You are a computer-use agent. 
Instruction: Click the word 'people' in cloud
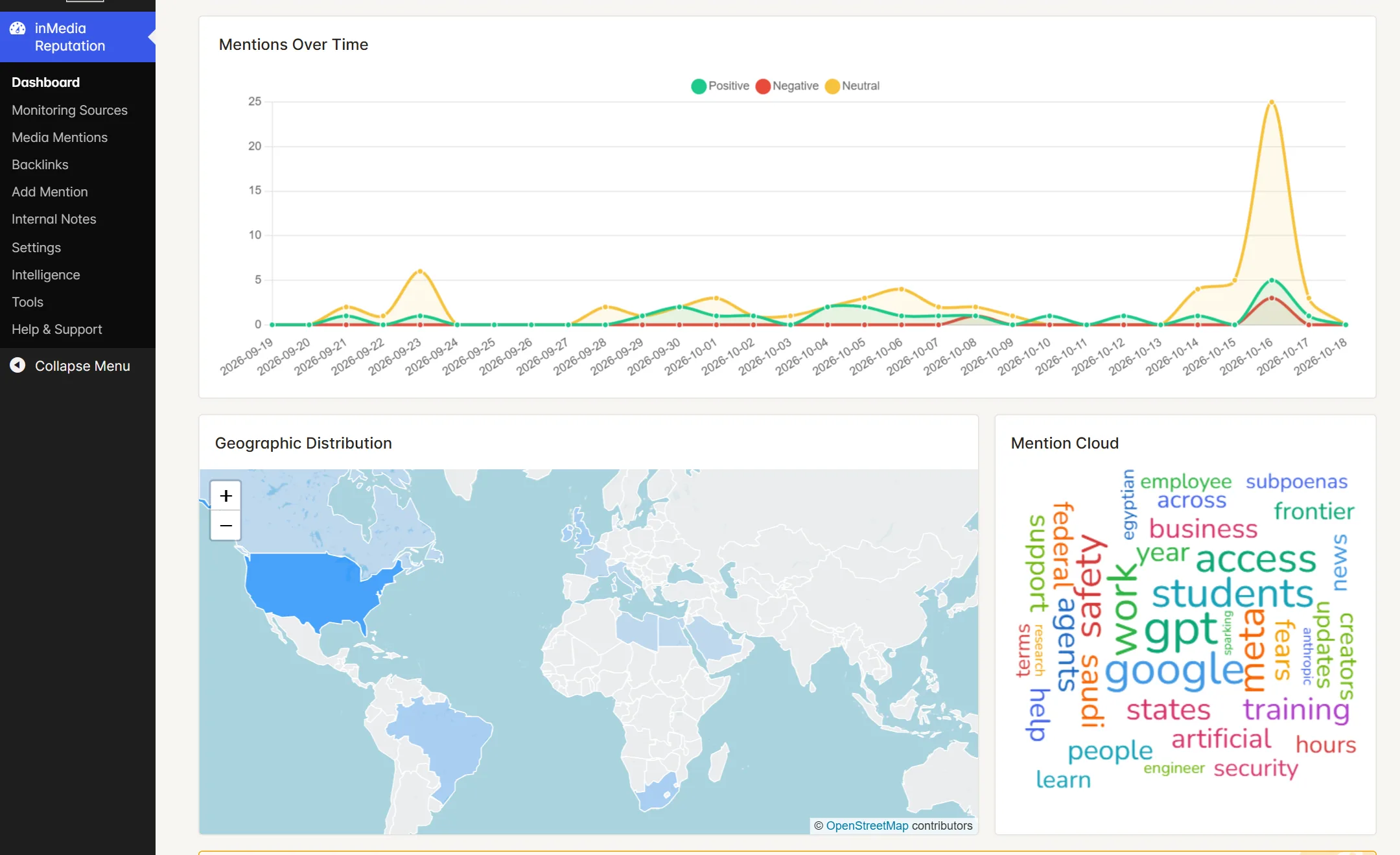point(1110,751)
